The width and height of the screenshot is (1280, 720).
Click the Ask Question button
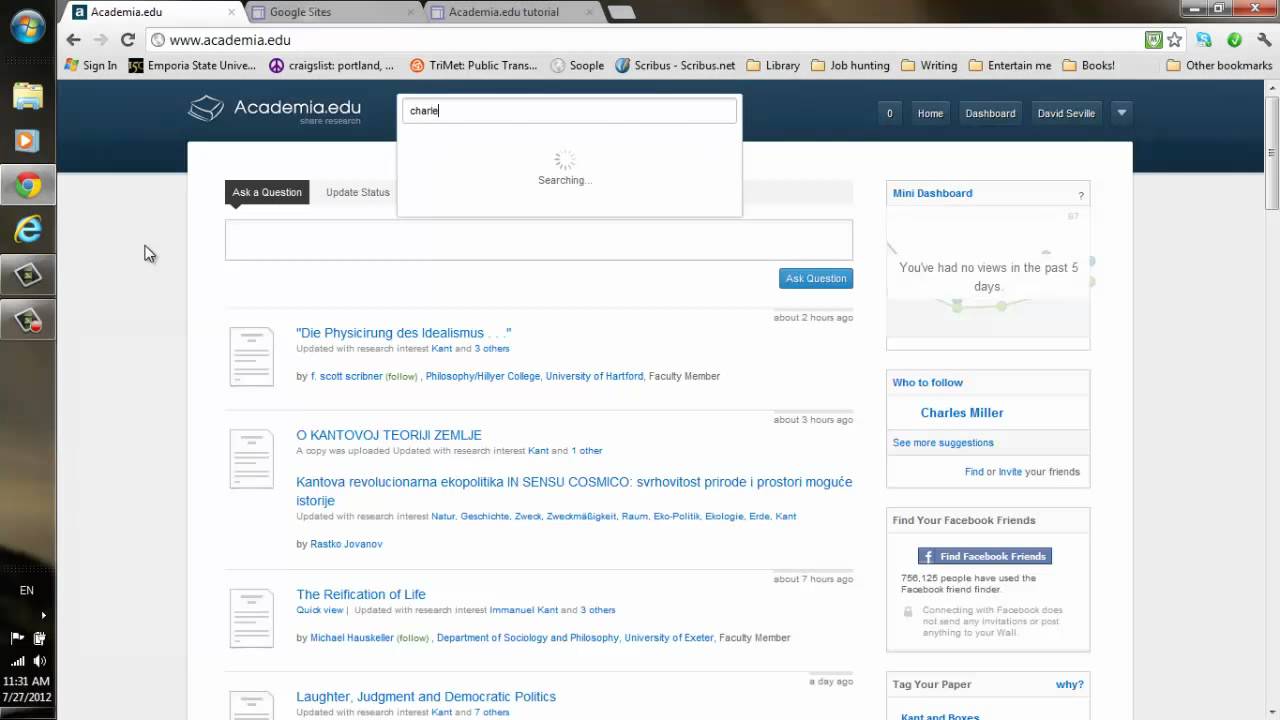click(816, 278)
